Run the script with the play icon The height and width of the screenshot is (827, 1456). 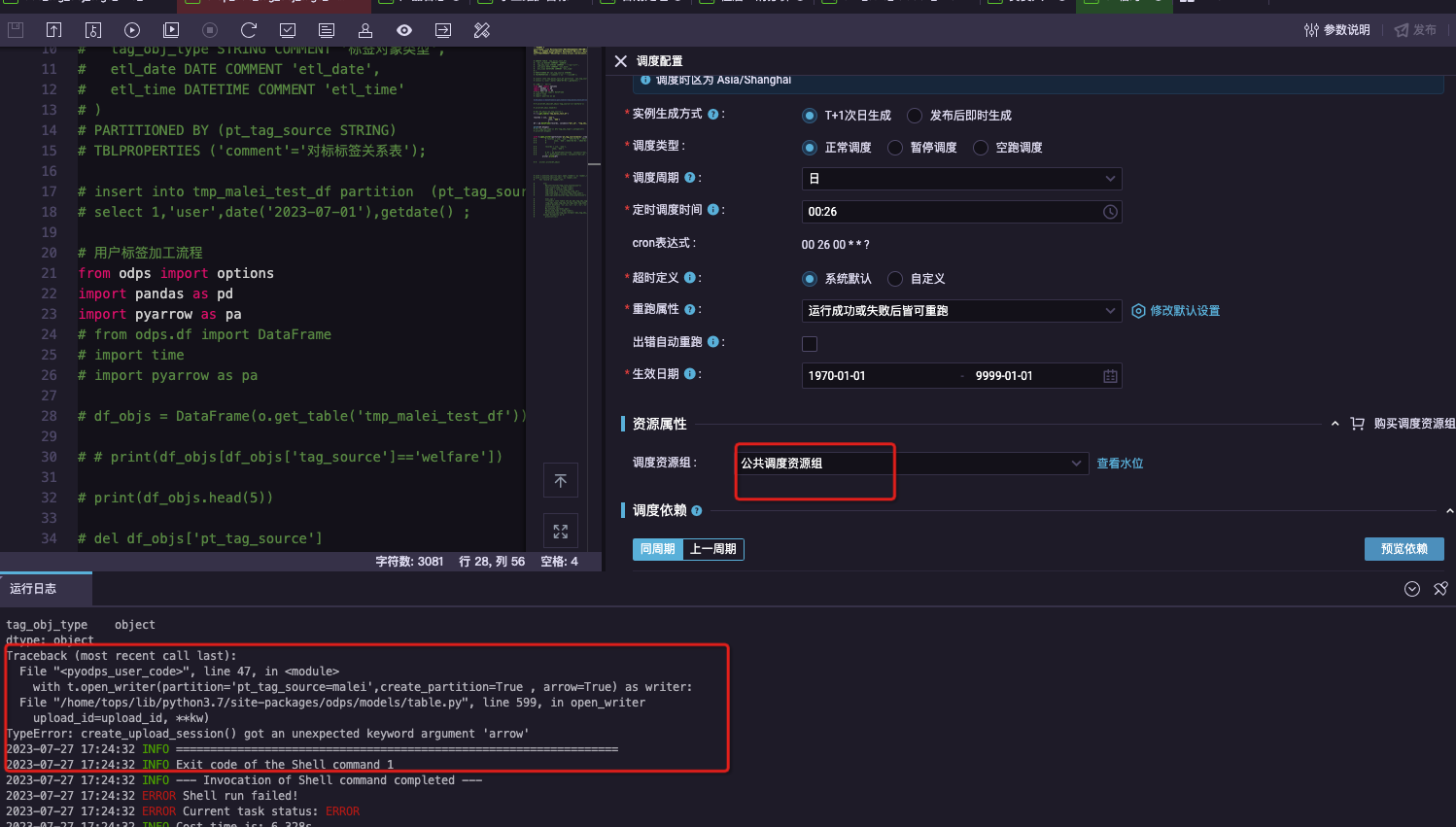pyautogui.click(x=132, y=30)
